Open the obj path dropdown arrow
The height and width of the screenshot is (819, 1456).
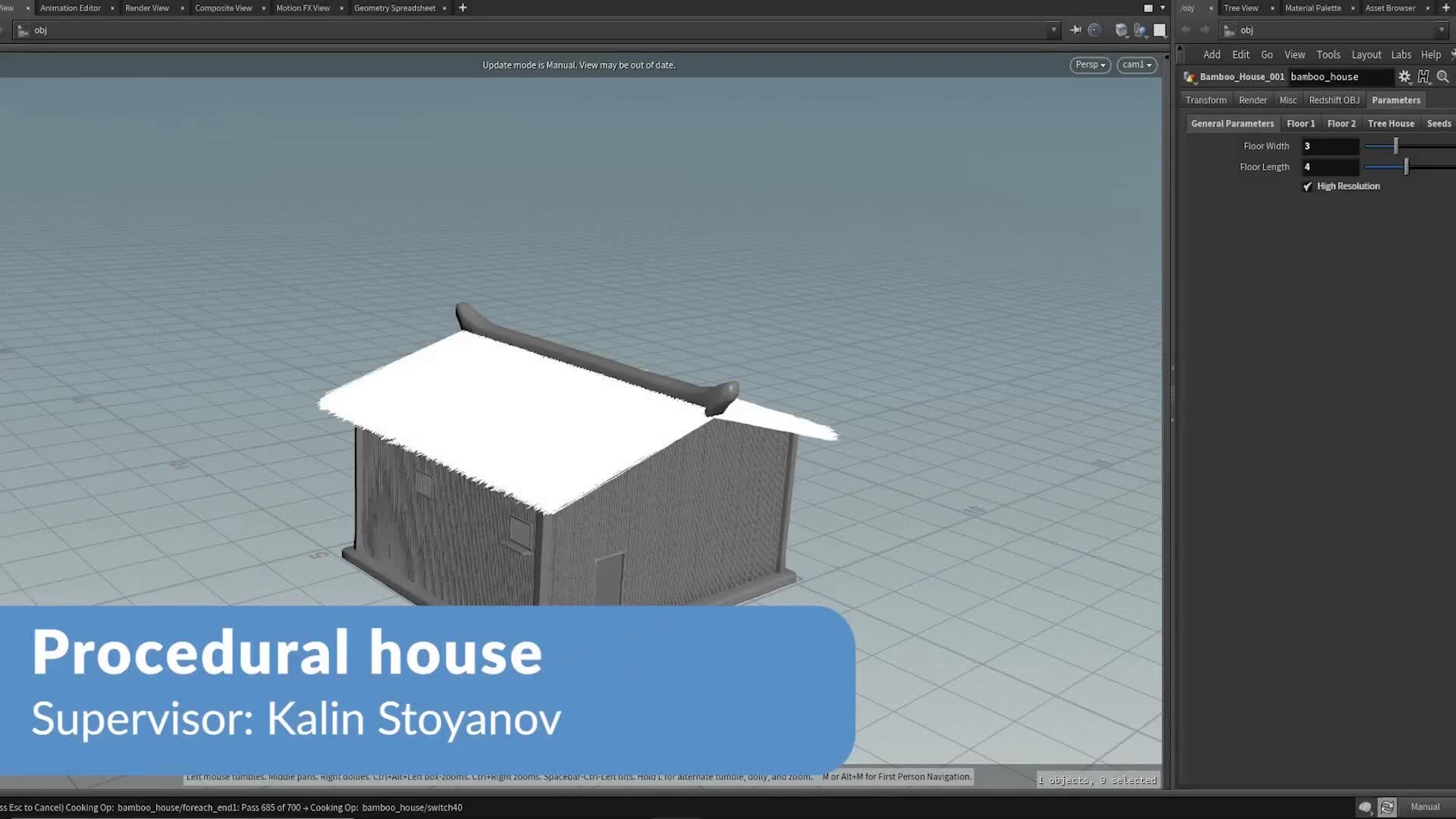1055,30
